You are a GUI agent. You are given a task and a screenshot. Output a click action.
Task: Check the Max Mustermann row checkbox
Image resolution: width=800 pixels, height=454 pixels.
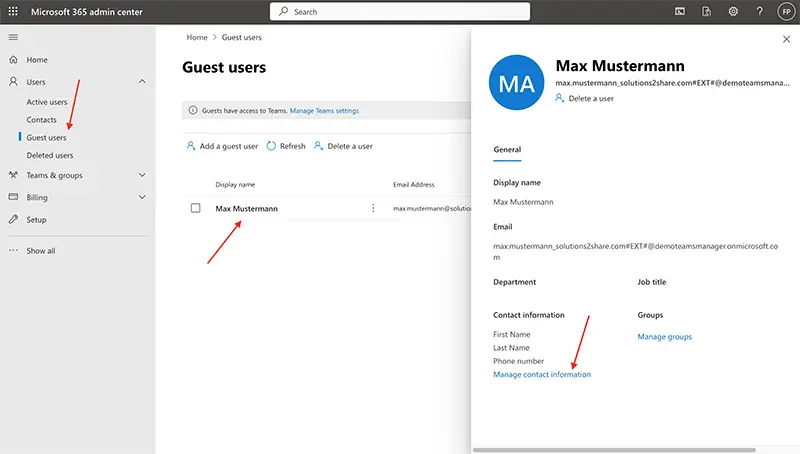click(x=196, y=208)
